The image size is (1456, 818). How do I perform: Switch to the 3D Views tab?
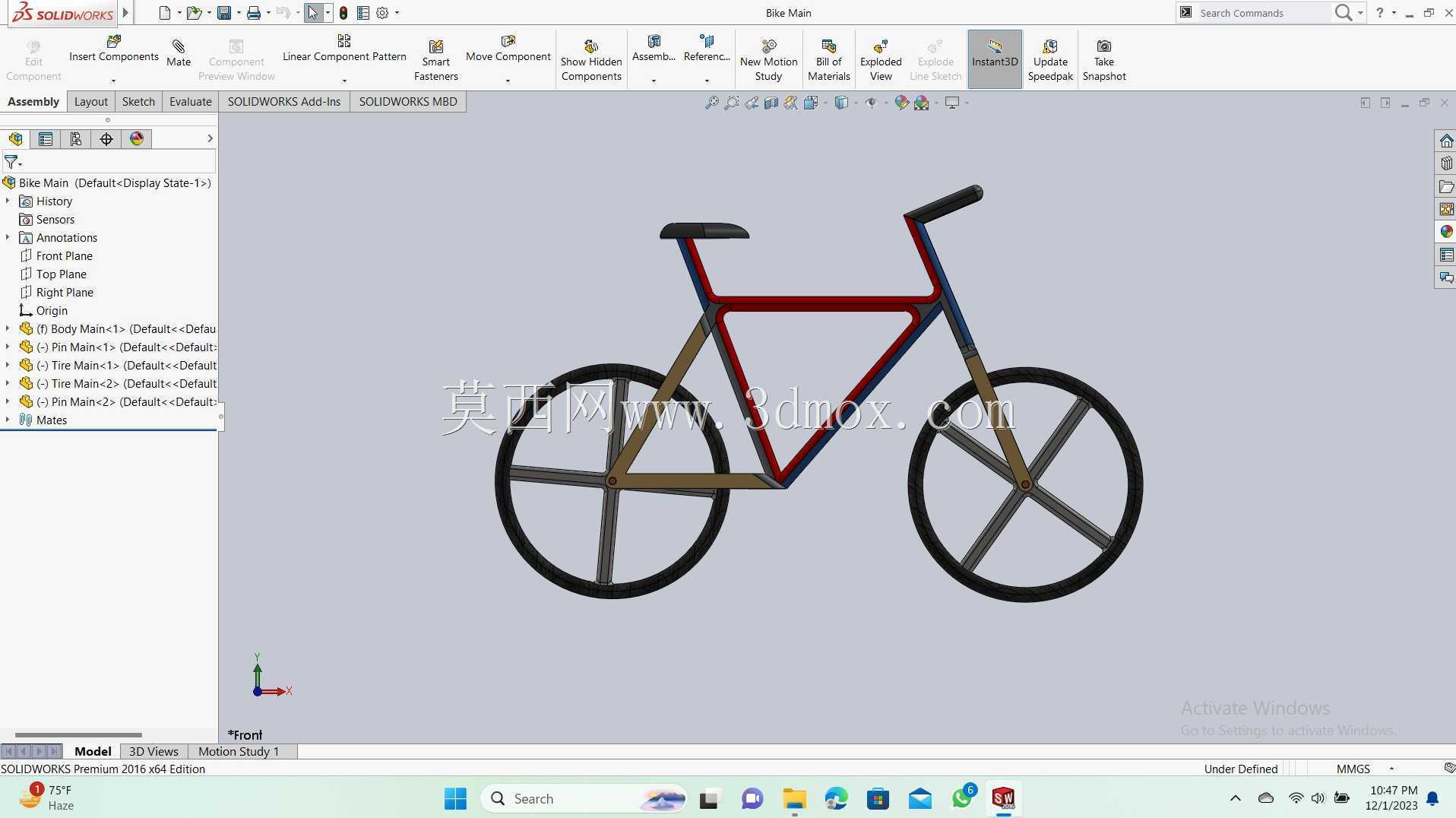tap(154, 751)
